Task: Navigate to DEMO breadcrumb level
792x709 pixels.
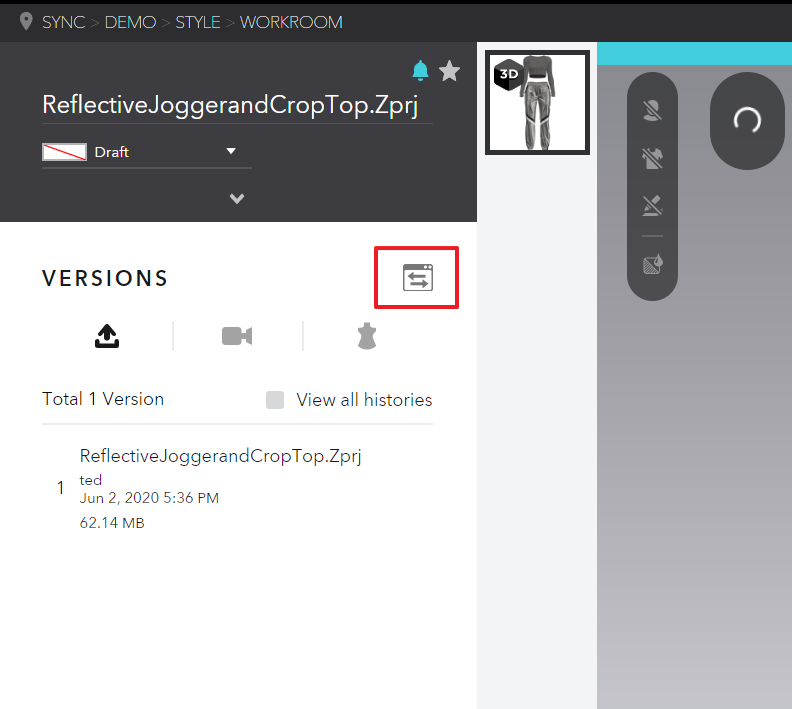Action: [x=130, y=22]
